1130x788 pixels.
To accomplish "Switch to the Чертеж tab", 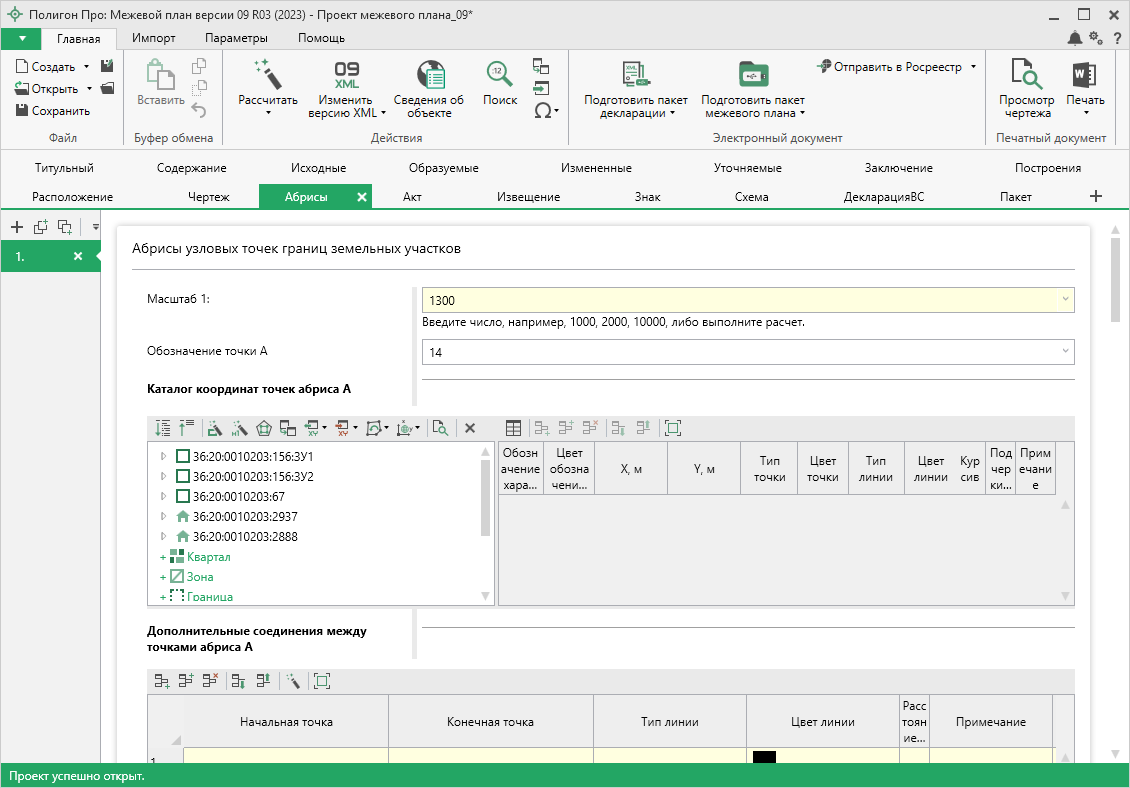I will pyautogui.click(x=208, y=197).
